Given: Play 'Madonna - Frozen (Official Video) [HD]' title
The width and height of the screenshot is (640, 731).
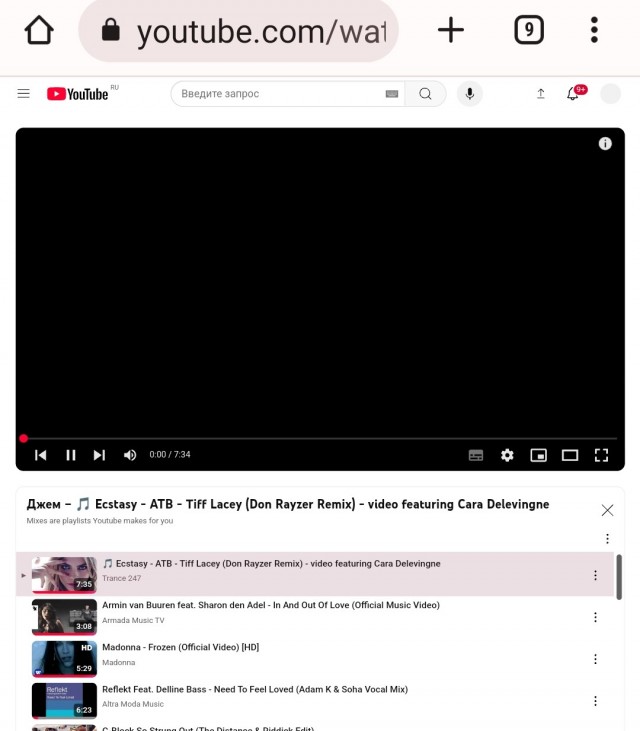Looking at the screenshot, I should (x=180, y=647).
